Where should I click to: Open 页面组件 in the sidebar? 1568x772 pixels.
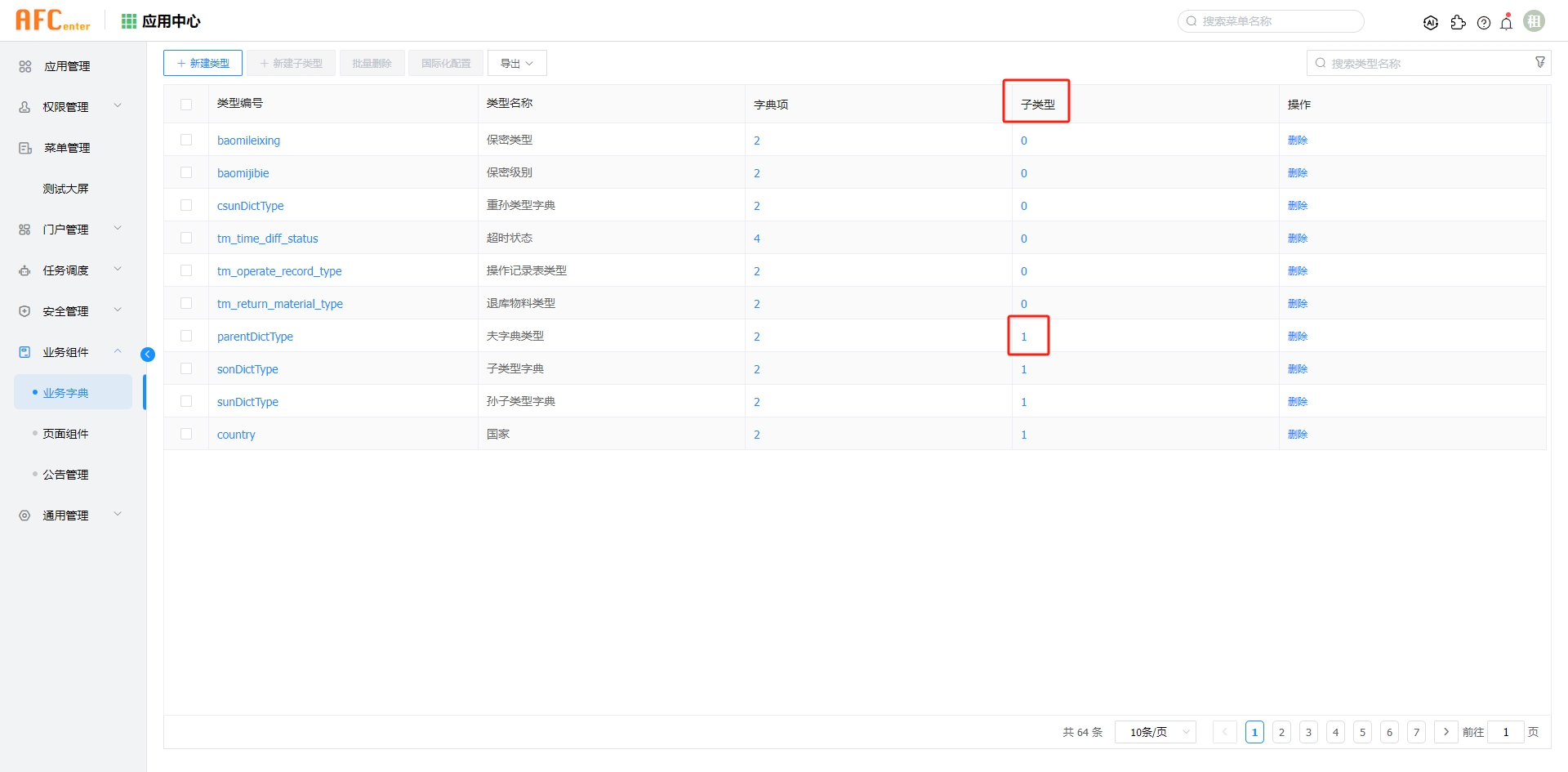(x=66, y=434)
